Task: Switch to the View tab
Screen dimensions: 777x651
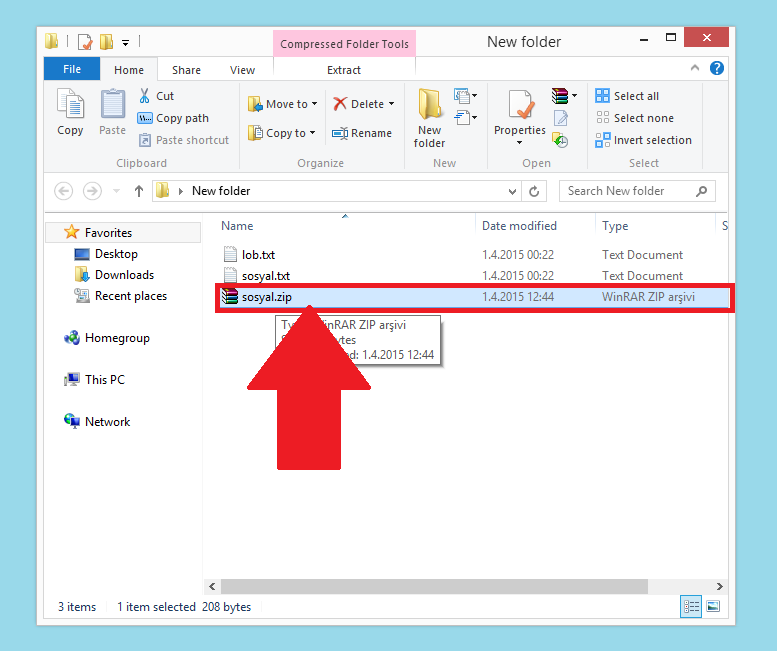Action: coord(242,70)
